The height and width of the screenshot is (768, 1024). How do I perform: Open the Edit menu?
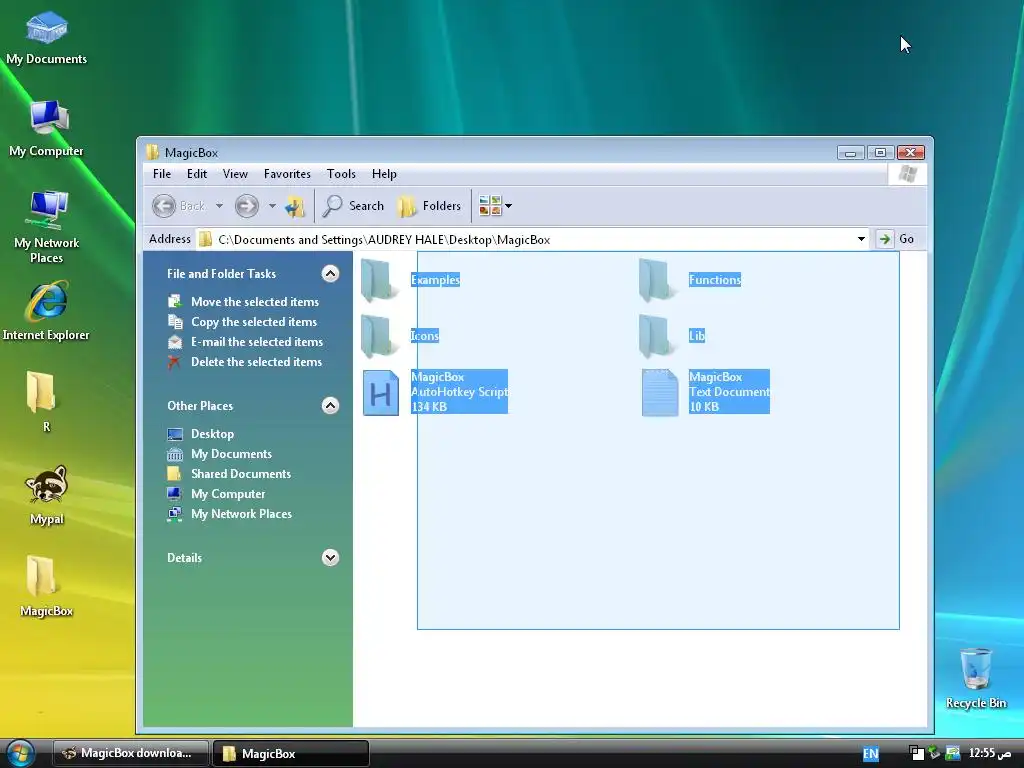click(197, 174)
